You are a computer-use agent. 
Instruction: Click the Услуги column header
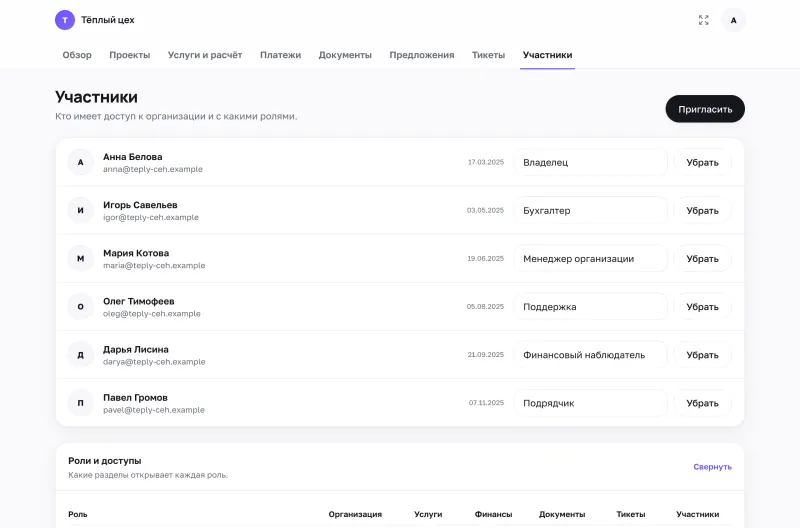(x=428, y=514)
